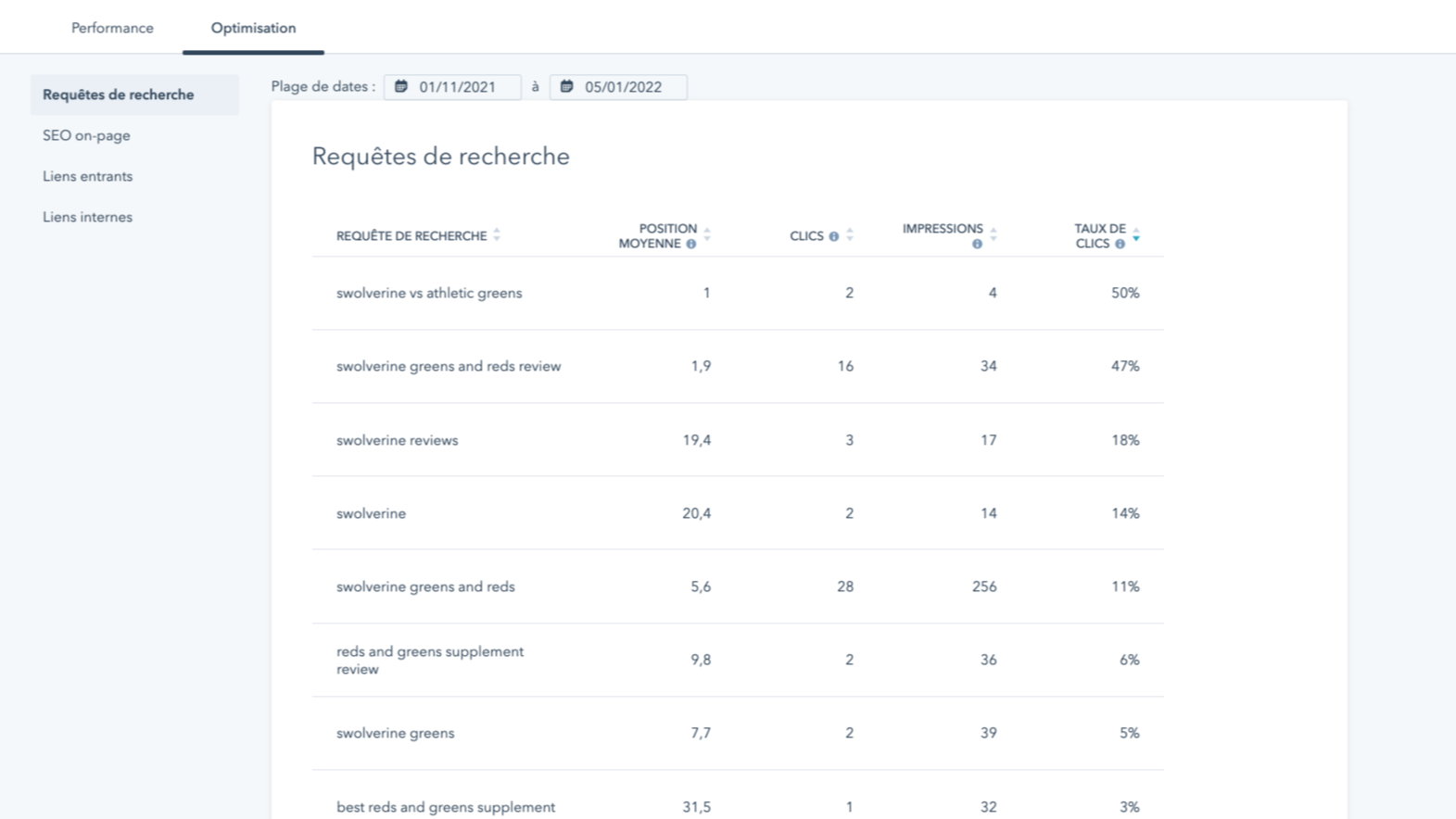Screen dimensions: 1456x819
Task: Click the 18% click rate value
Action: (x=1125, y=440)
